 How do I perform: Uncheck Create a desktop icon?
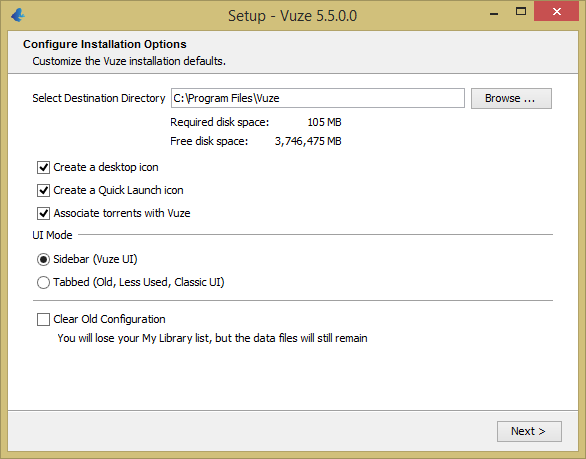pos(43,167)
